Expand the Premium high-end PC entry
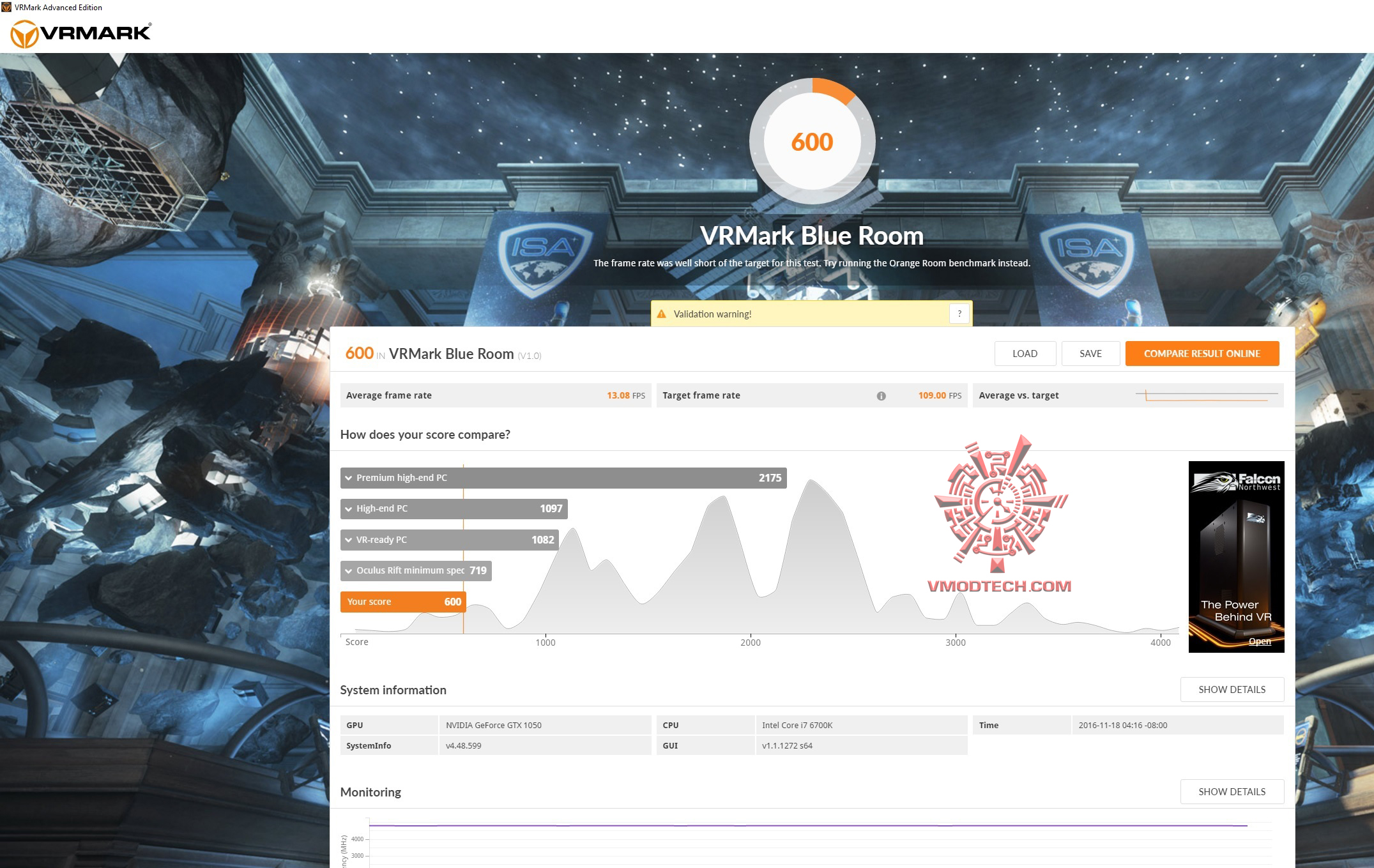The image size is (1374, 868). coord(349,478)
